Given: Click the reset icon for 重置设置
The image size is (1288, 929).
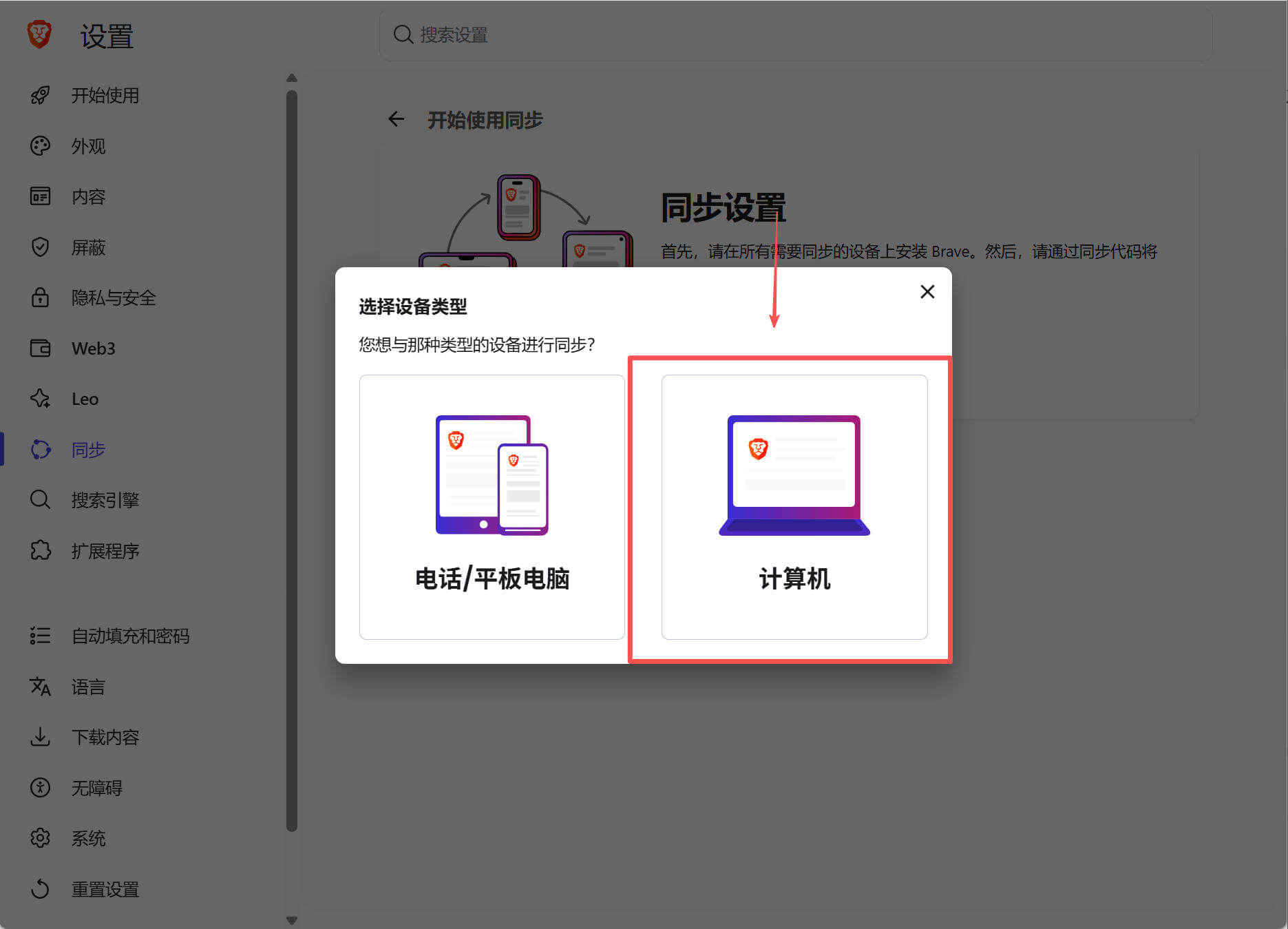Looking at the screenshot, I should point(40,889).
